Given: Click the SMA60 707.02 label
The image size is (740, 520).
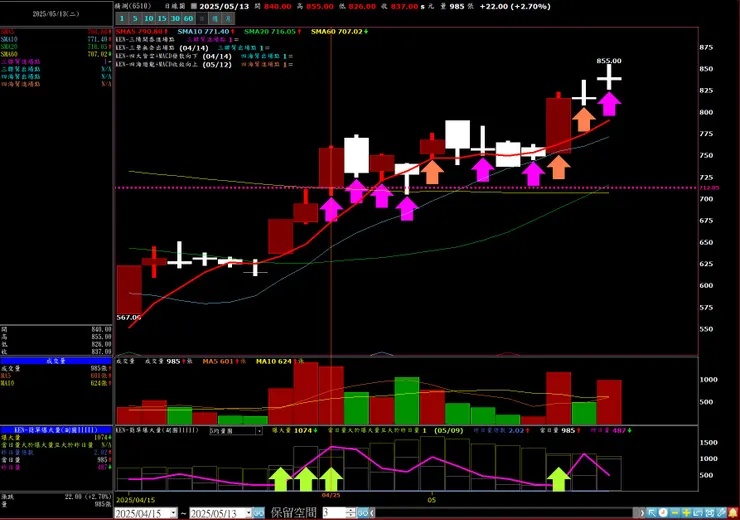Looking at the screenshot, I should pos(339,32).
